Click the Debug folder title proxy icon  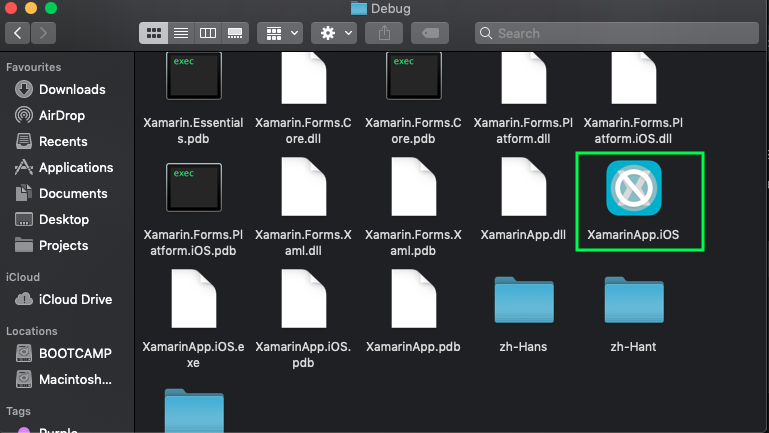pyautogui.click(x=359, y=8)
